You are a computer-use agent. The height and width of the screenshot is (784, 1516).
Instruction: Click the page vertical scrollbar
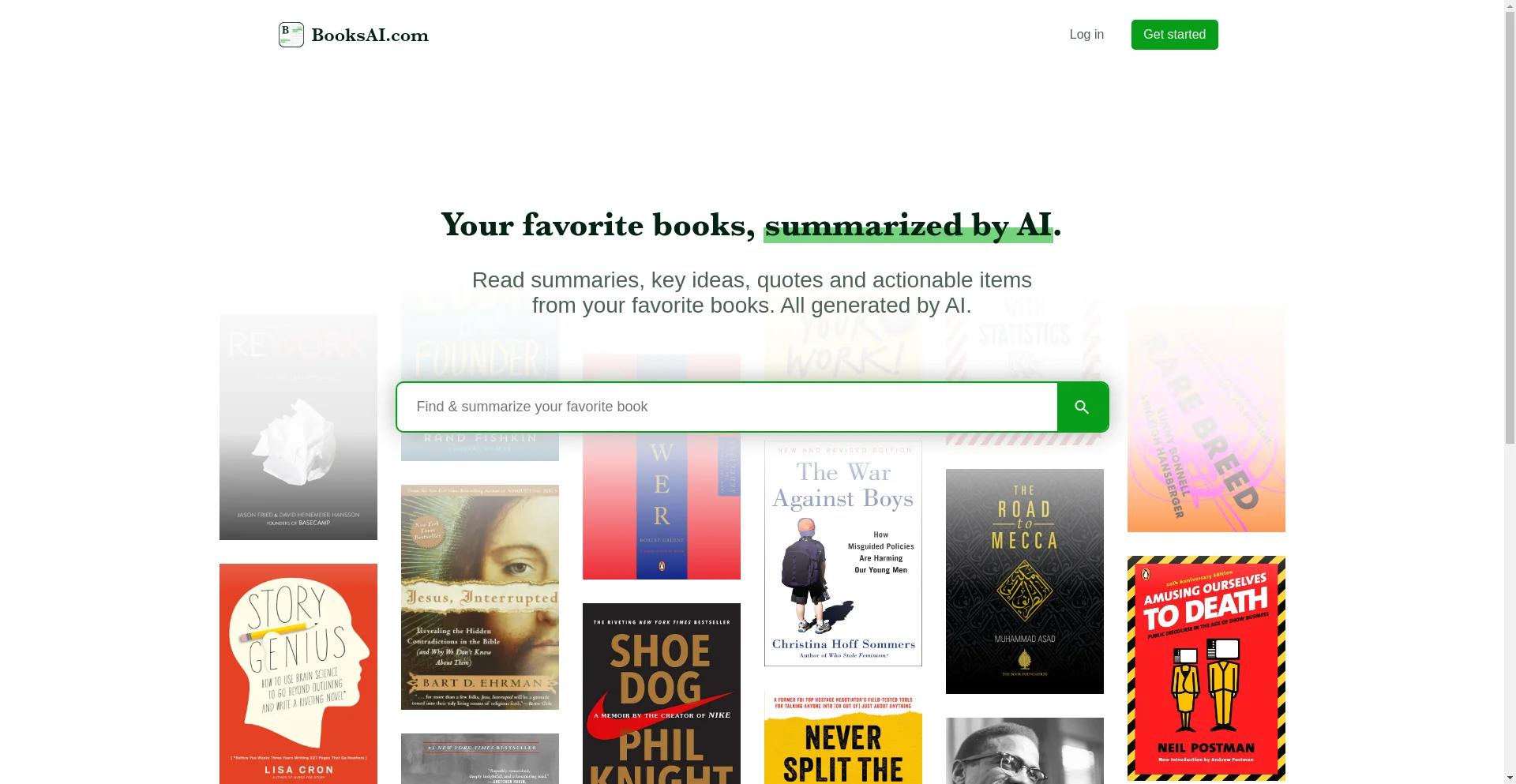[1510, 392]
